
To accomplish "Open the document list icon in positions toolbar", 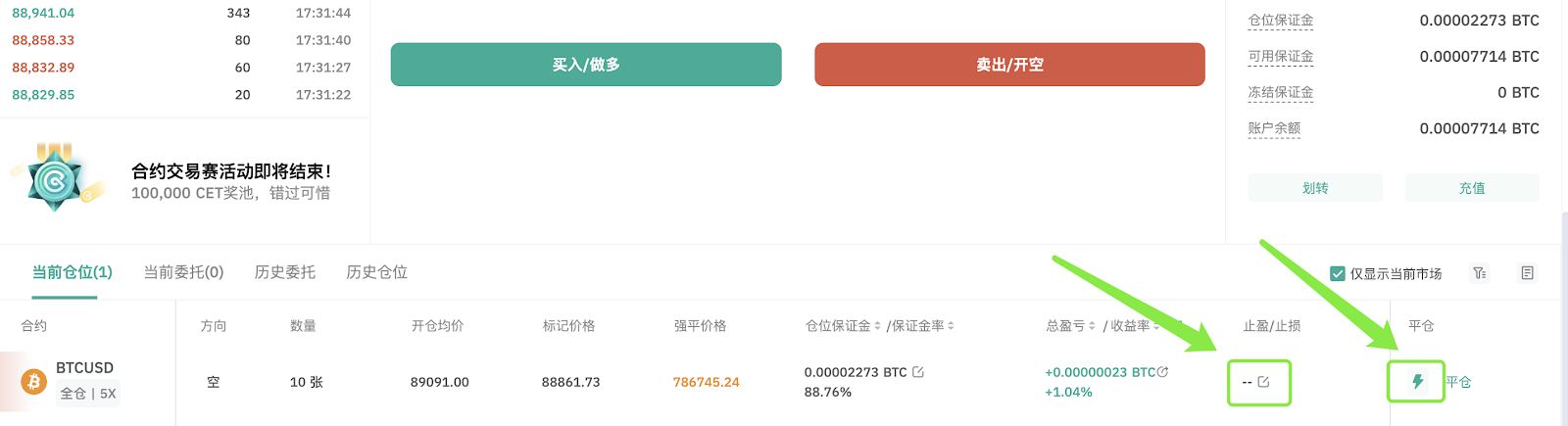I will (x=1527, y=273).
